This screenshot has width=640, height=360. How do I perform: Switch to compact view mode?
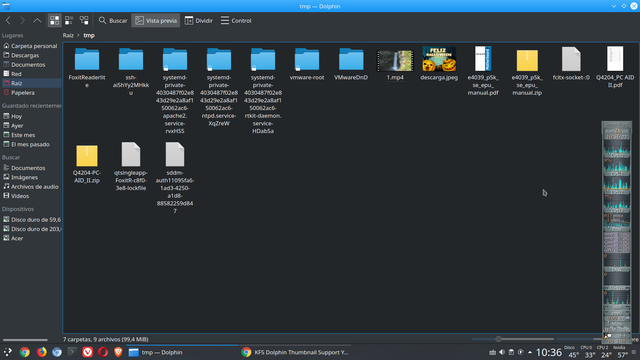pos(69,20)
